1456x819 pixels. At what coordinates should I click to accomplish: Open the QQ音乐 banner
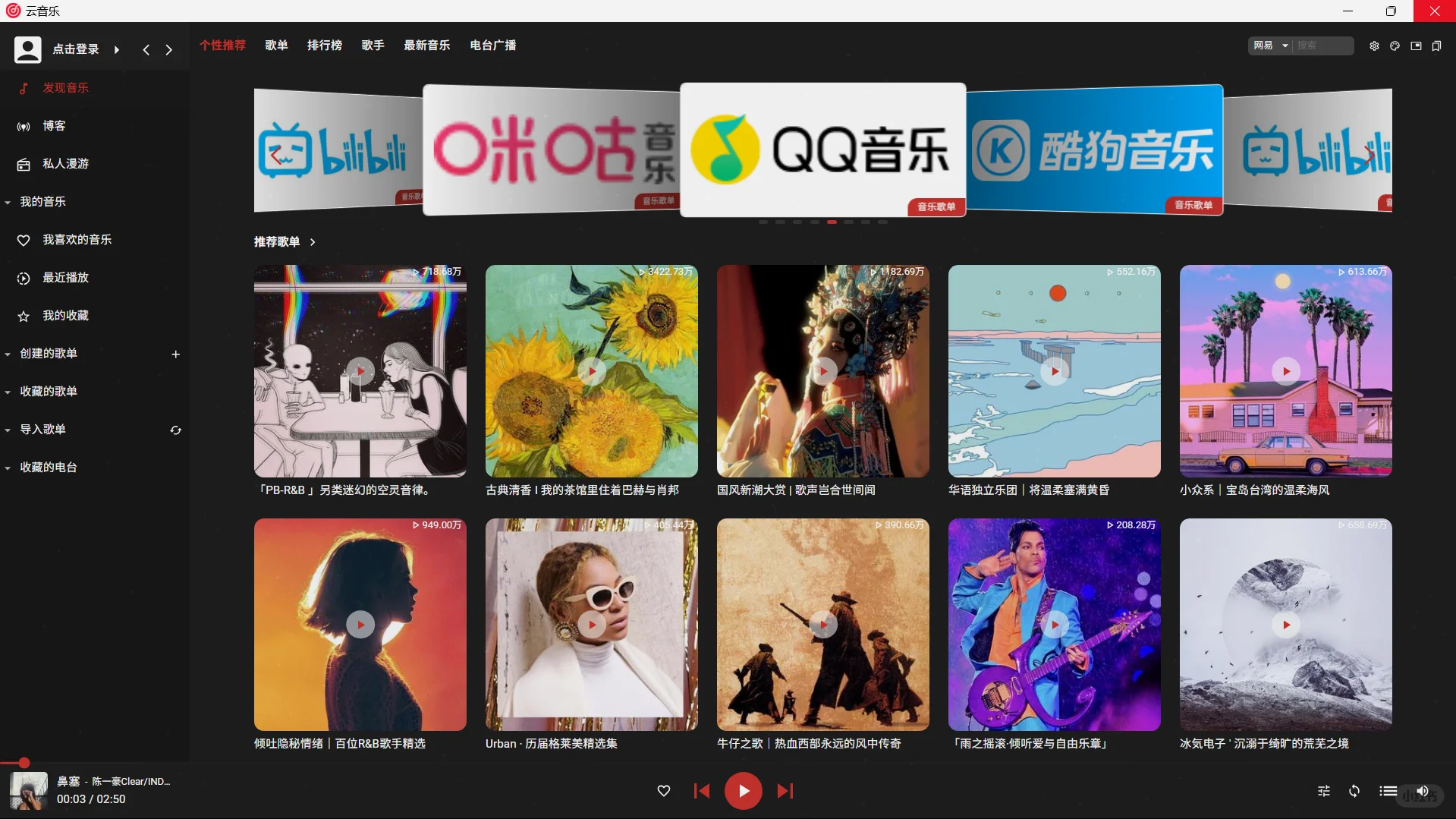pyautogui.click(x=823, y=150)
